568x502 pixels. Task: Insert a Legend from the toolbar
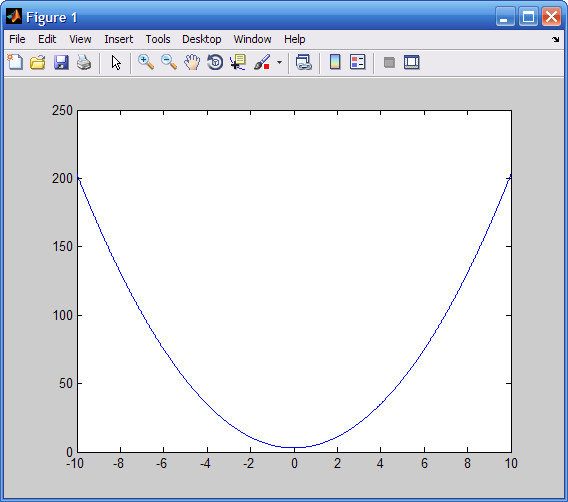click(358, 62)
